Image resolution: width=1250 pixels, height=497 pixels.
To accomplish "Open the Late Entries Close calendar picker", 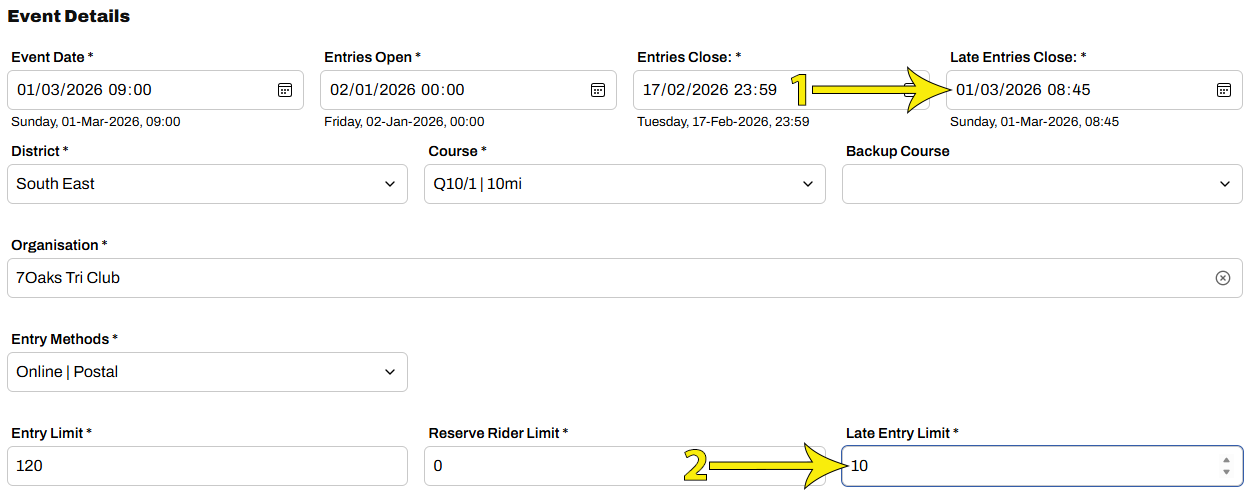I will click(1223, 90).
